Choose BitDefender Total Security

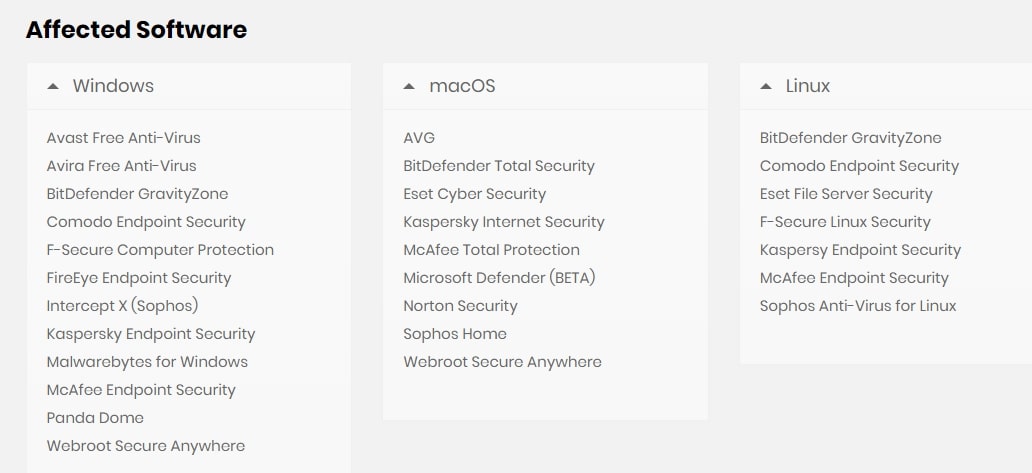point(499,166)
